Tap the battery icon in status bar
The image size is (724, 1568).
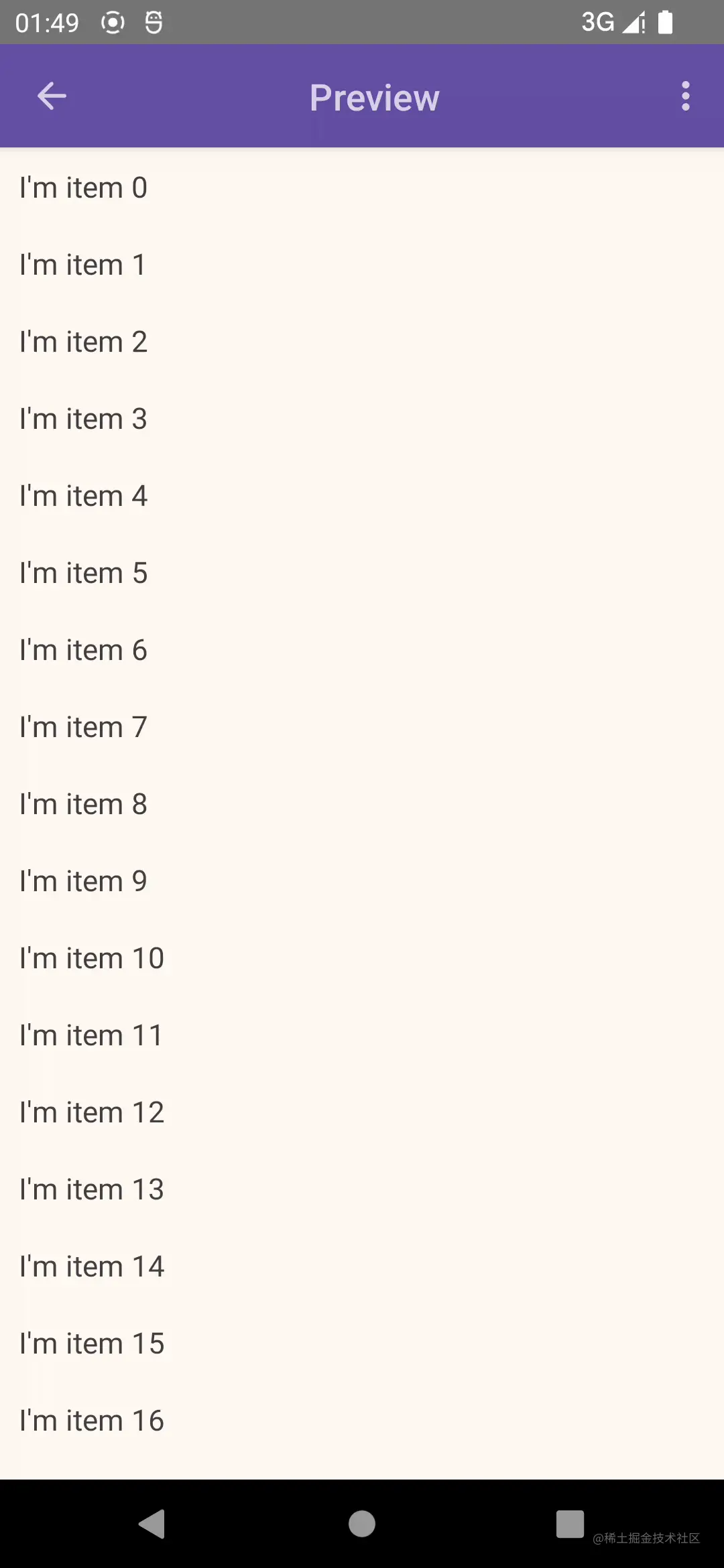point(665,22)
